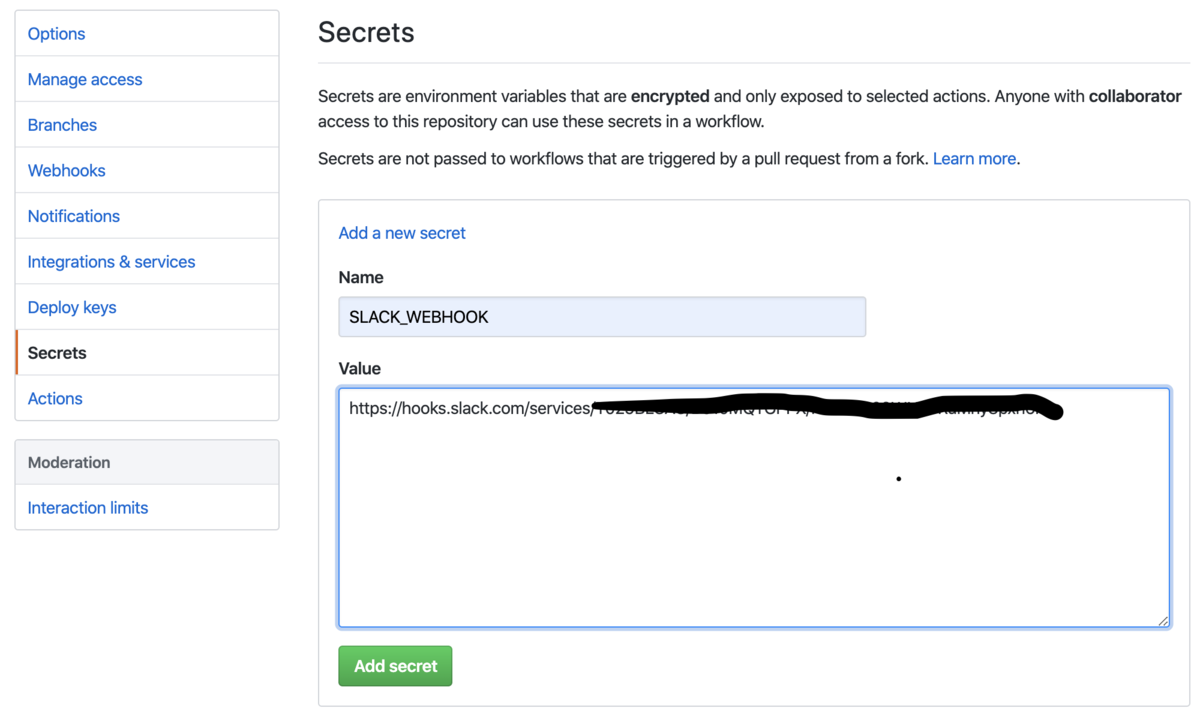This screenshot has width=1200, height=720.
Task: Click the Moderation section header
Action: 69,463
